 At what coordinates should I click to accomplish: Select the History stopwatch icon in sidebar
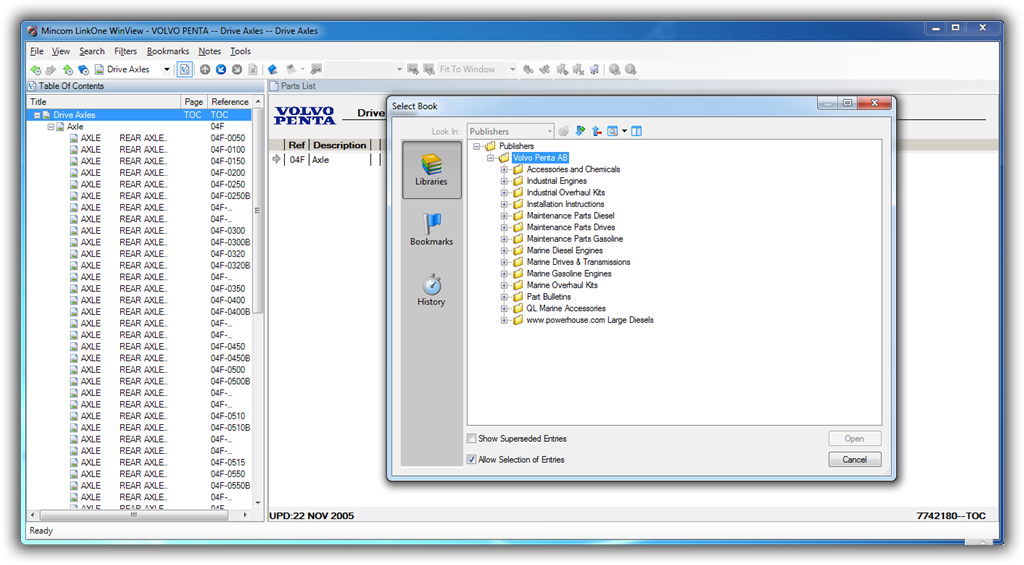point(431,284)
